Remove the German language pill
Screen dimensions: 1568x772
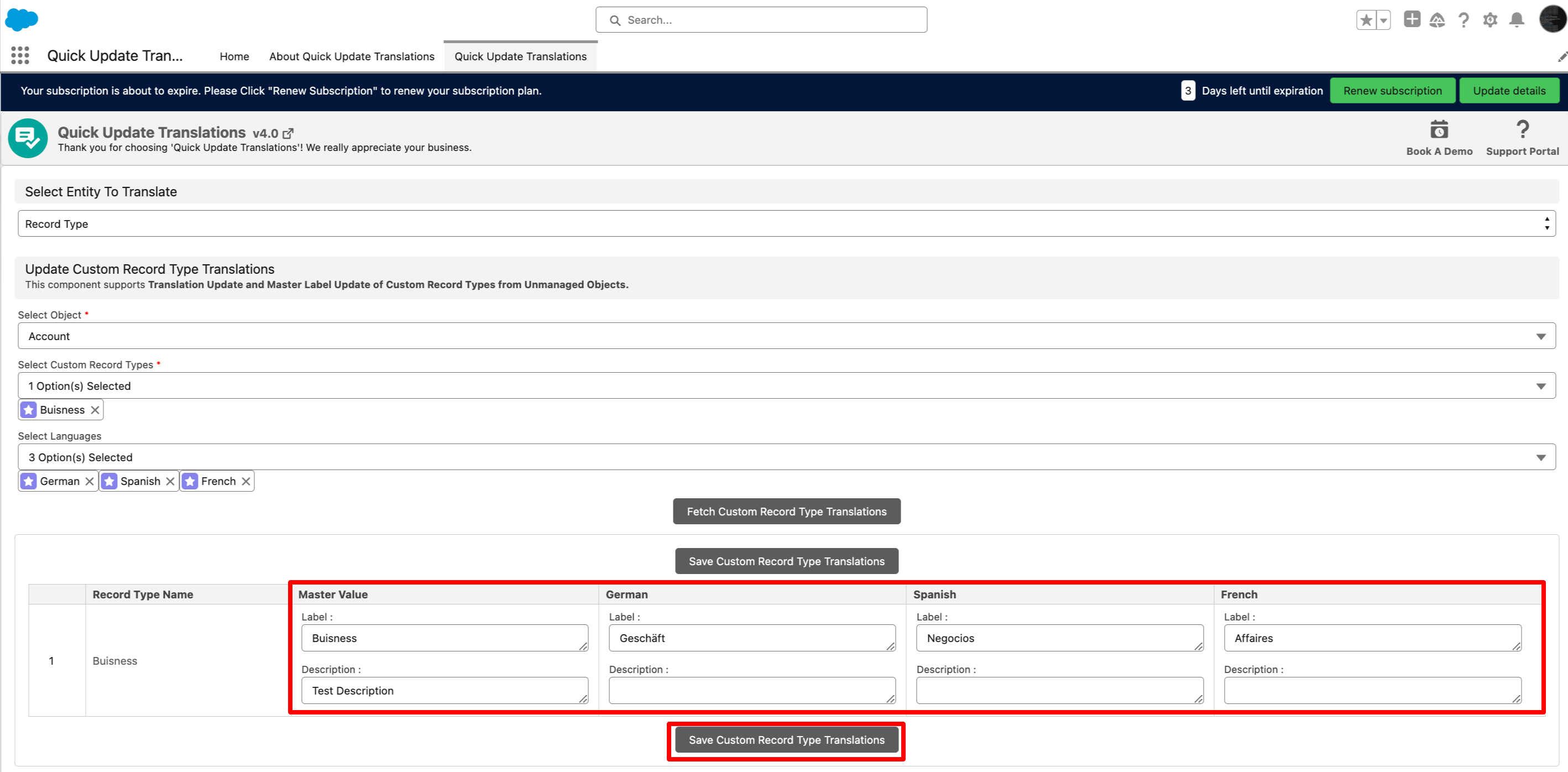pos(90,481)
